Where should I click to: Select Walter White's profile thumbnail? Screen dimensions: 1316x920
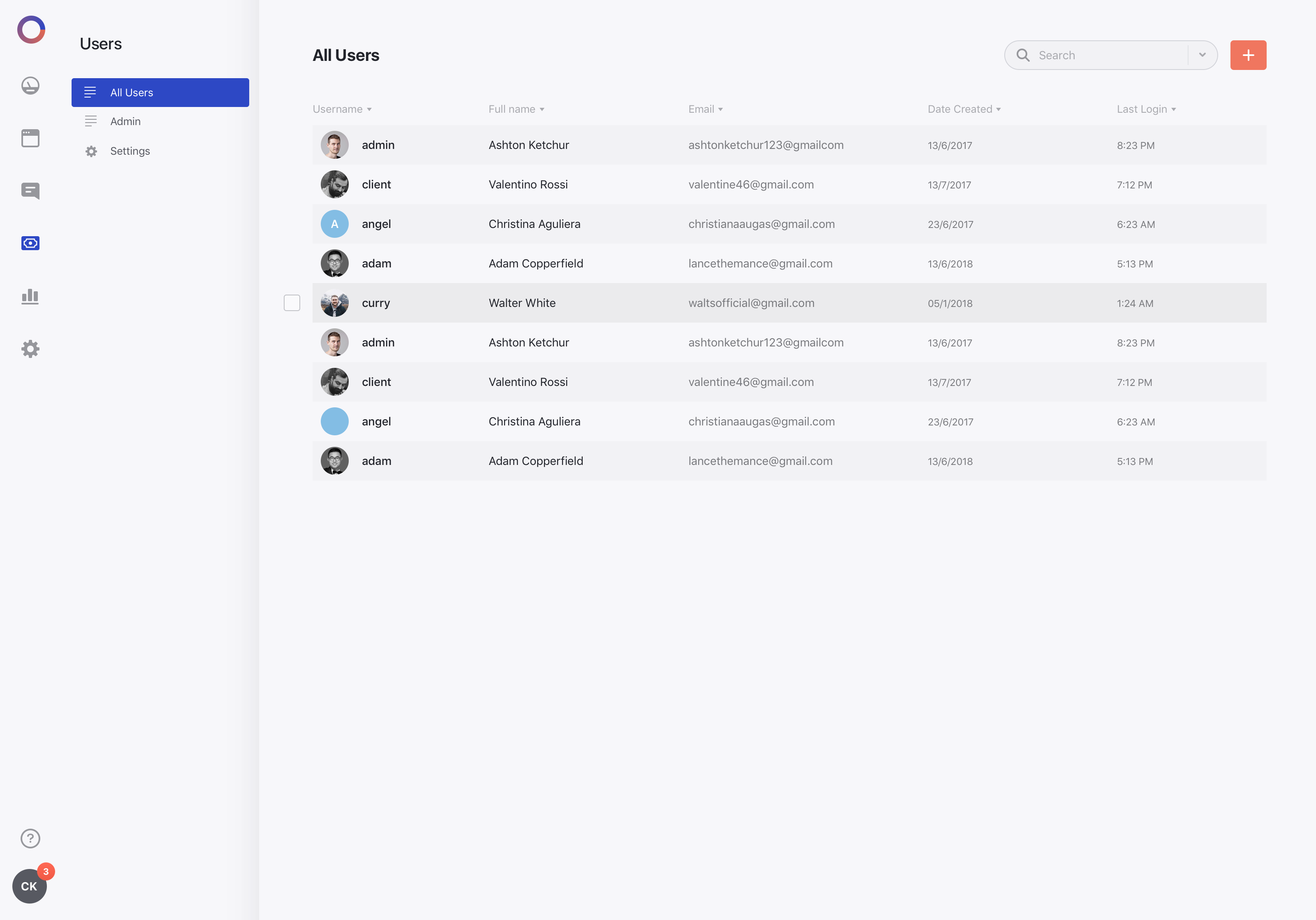tap(334, 302)
